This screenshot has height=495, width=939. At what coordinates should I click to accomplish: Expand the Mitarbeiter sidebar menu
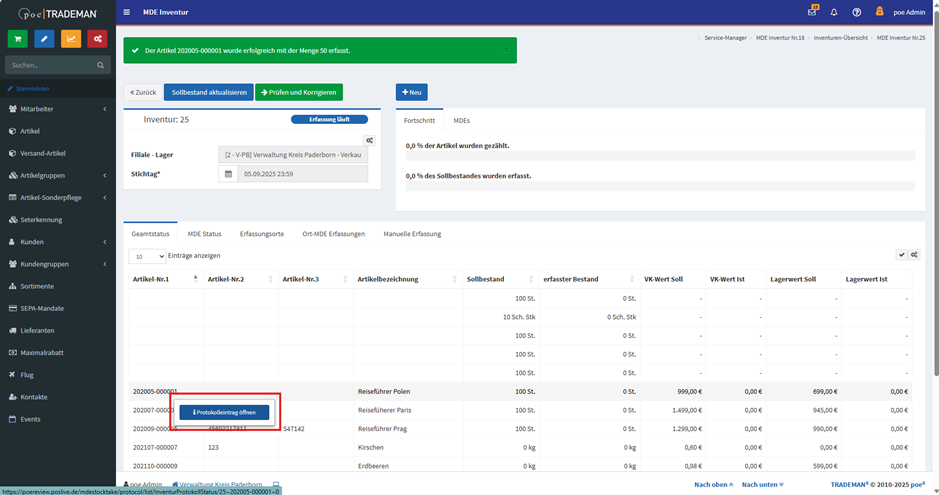click(x=58, y=109)
